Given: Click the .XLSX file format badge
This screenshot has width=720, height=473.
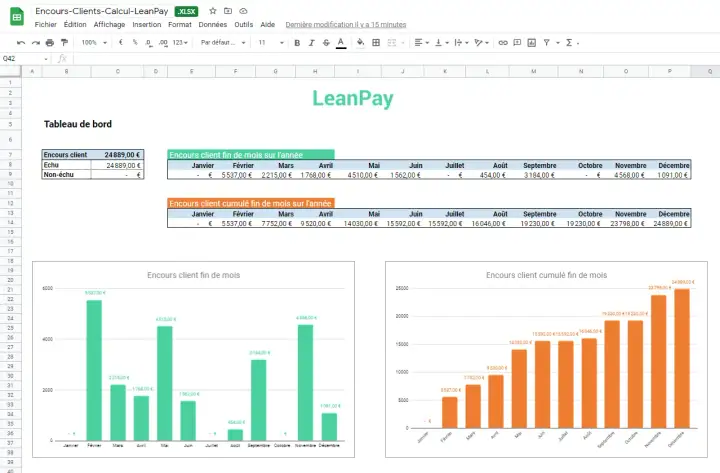Looking at the screenshot, I should (x=186, y=11).
